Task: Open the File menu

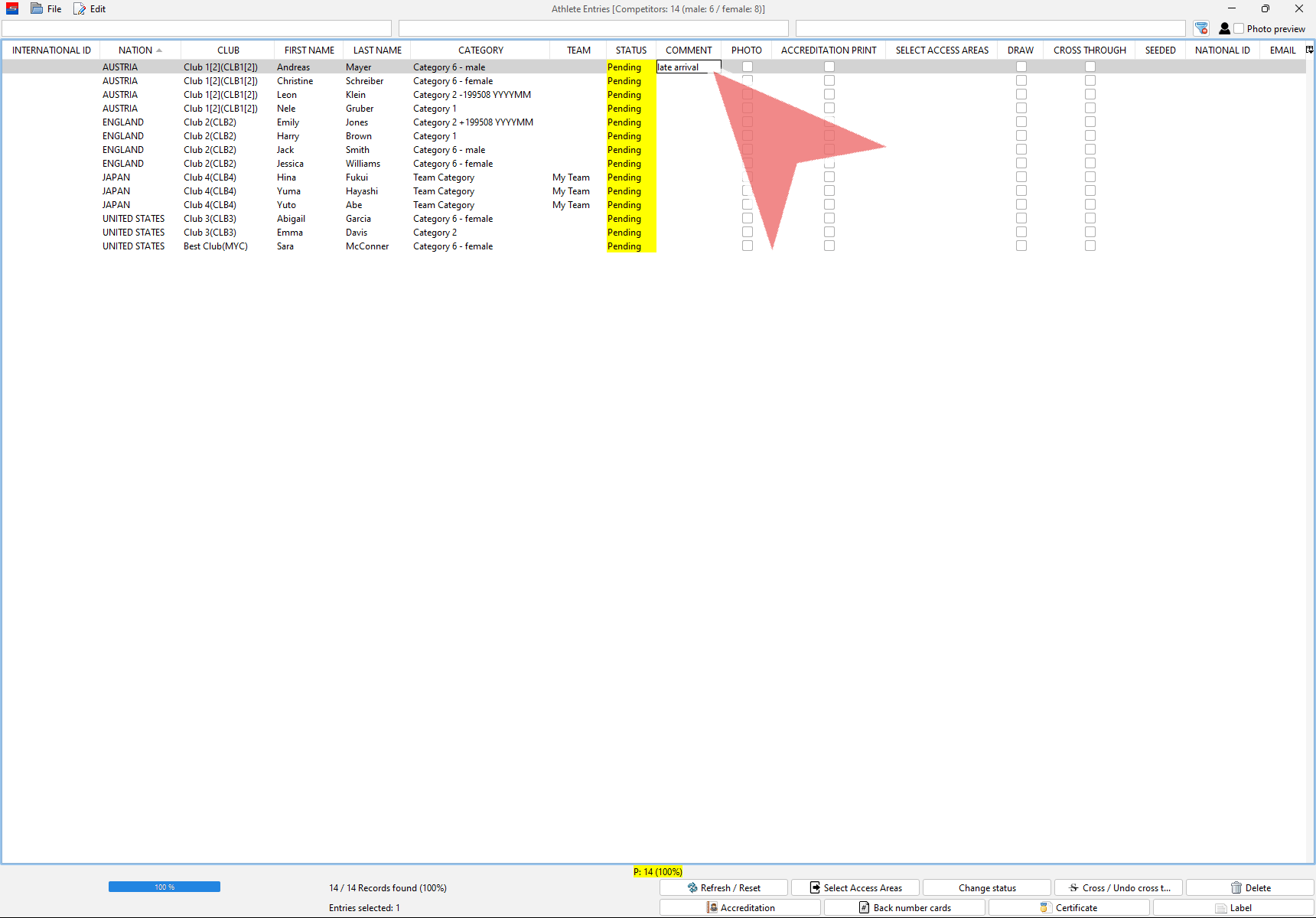Action: point(47,9)
